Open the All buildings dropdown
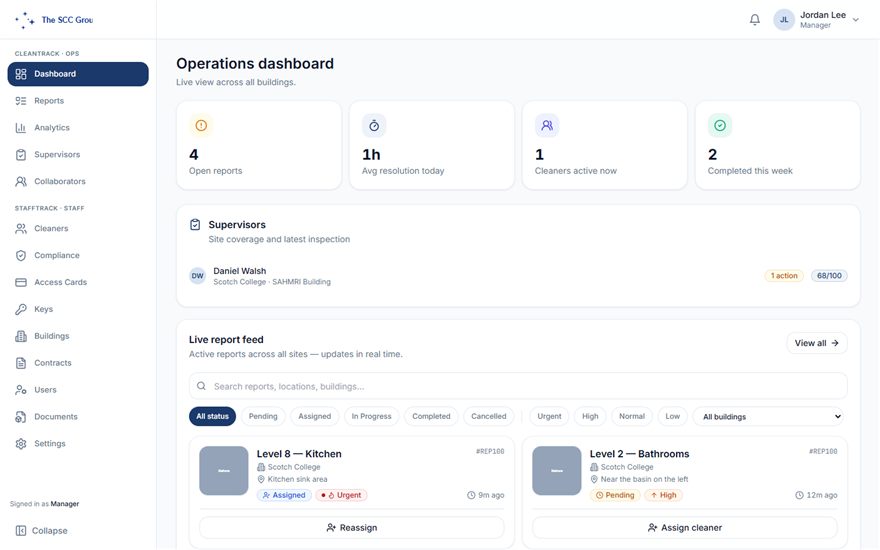Image resolution: width=880 pixels, height=550 pixels. click(769, 416)
